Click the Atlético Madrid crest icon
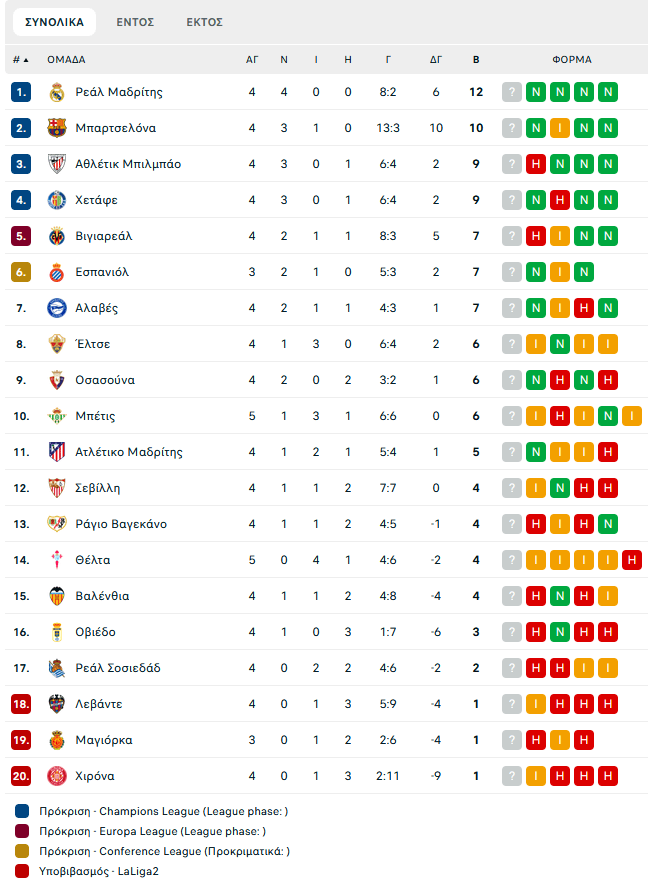 (x=56, y=452)
